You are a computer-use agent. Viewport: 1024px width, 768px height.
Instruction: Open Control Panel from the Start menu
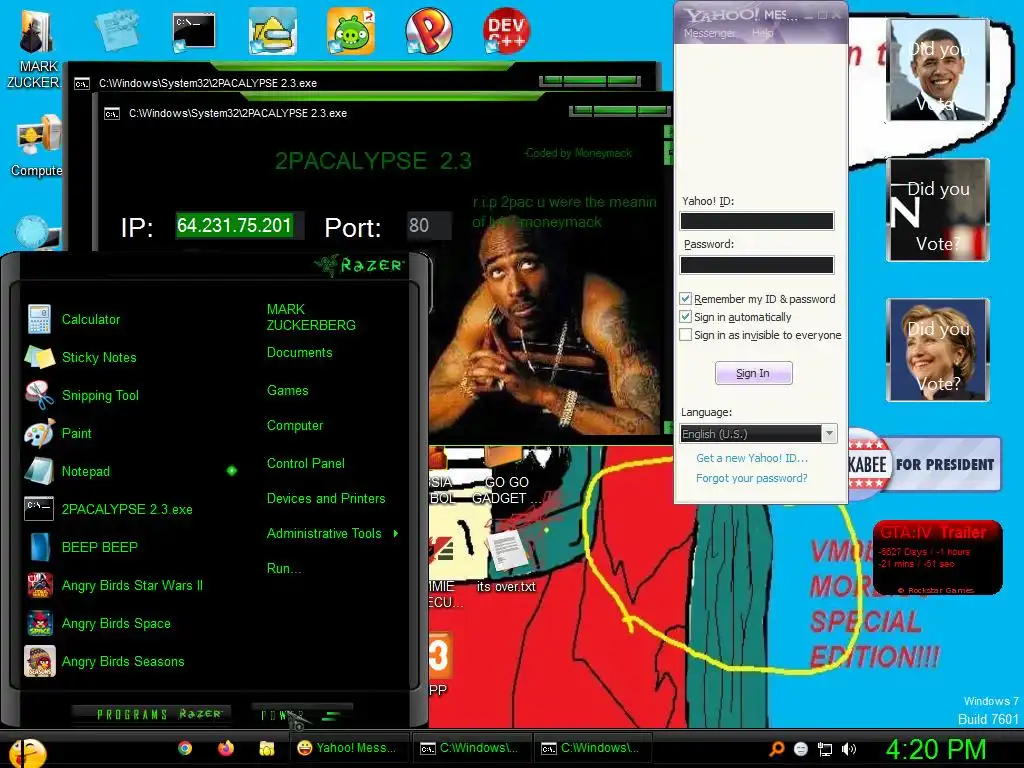coord(306,464)
